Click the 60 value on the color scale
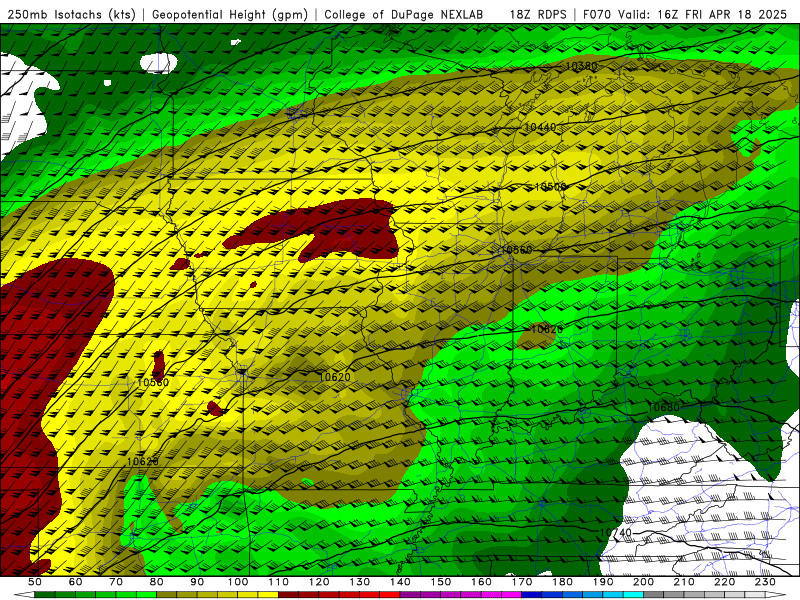Screen dimensions: 800x600 (x=75, y=582)
